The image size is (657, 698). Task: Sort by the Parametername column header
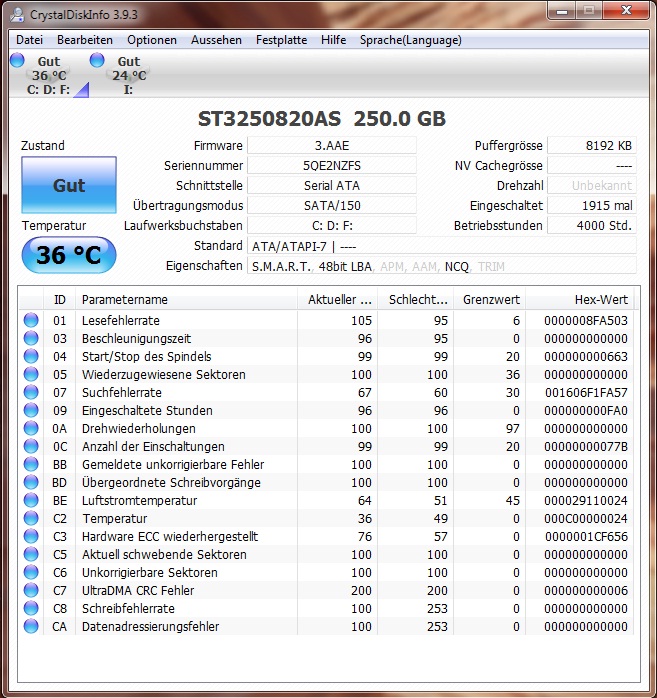pos(187,300)
